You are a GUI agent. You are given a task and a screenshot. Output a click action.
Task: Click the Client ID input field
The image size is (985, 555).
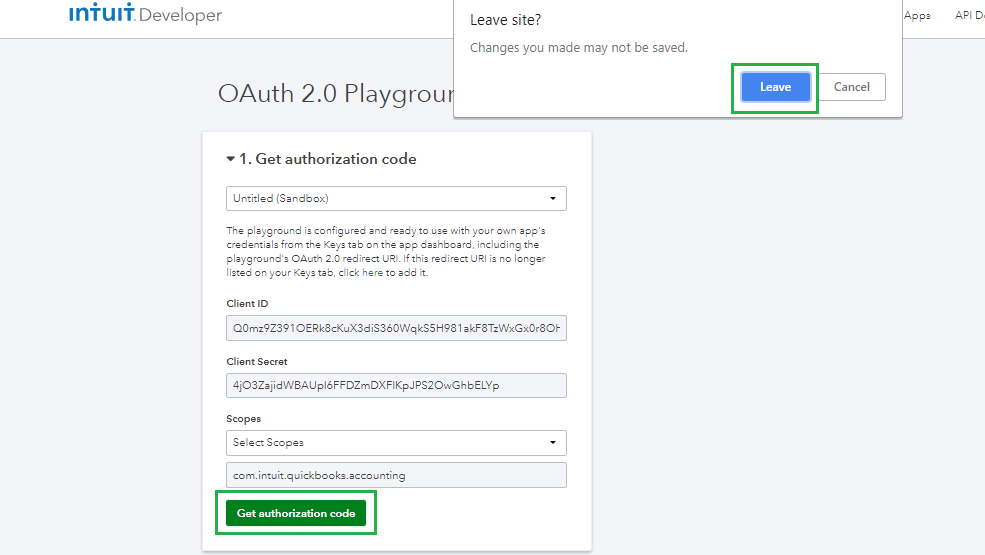tap(396, 328)
